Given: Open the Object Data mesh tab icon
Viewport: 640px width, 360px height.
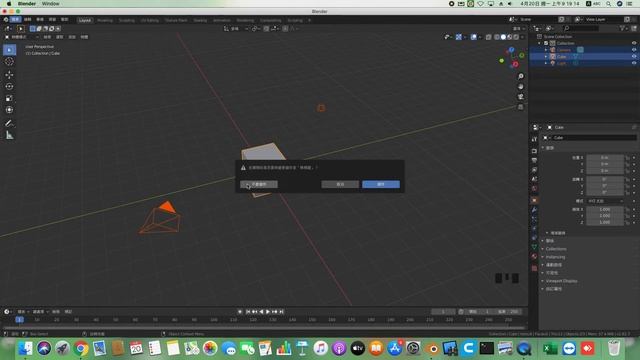Looking at the screenshot, I should pyautogui.click(x=534, y=247).
